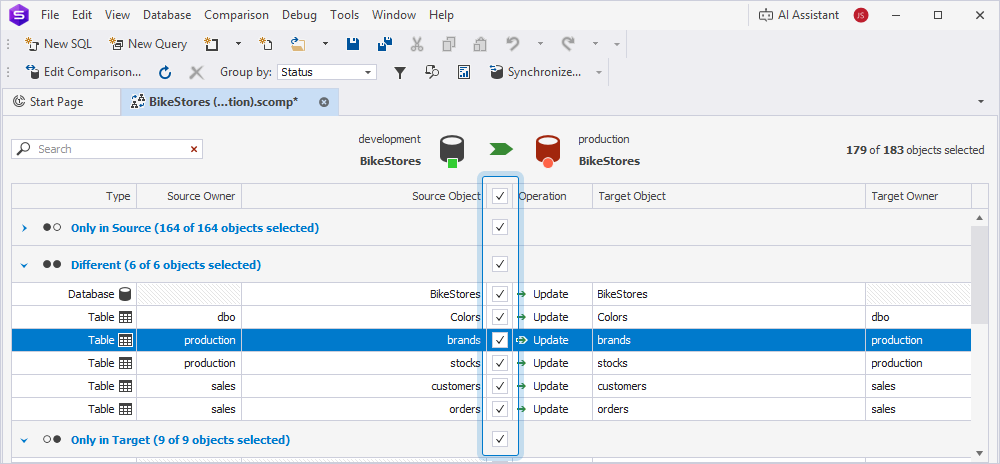This screenshot has height=464, width=1000.
Task: Open the Help menu
Action: (441, 15)
